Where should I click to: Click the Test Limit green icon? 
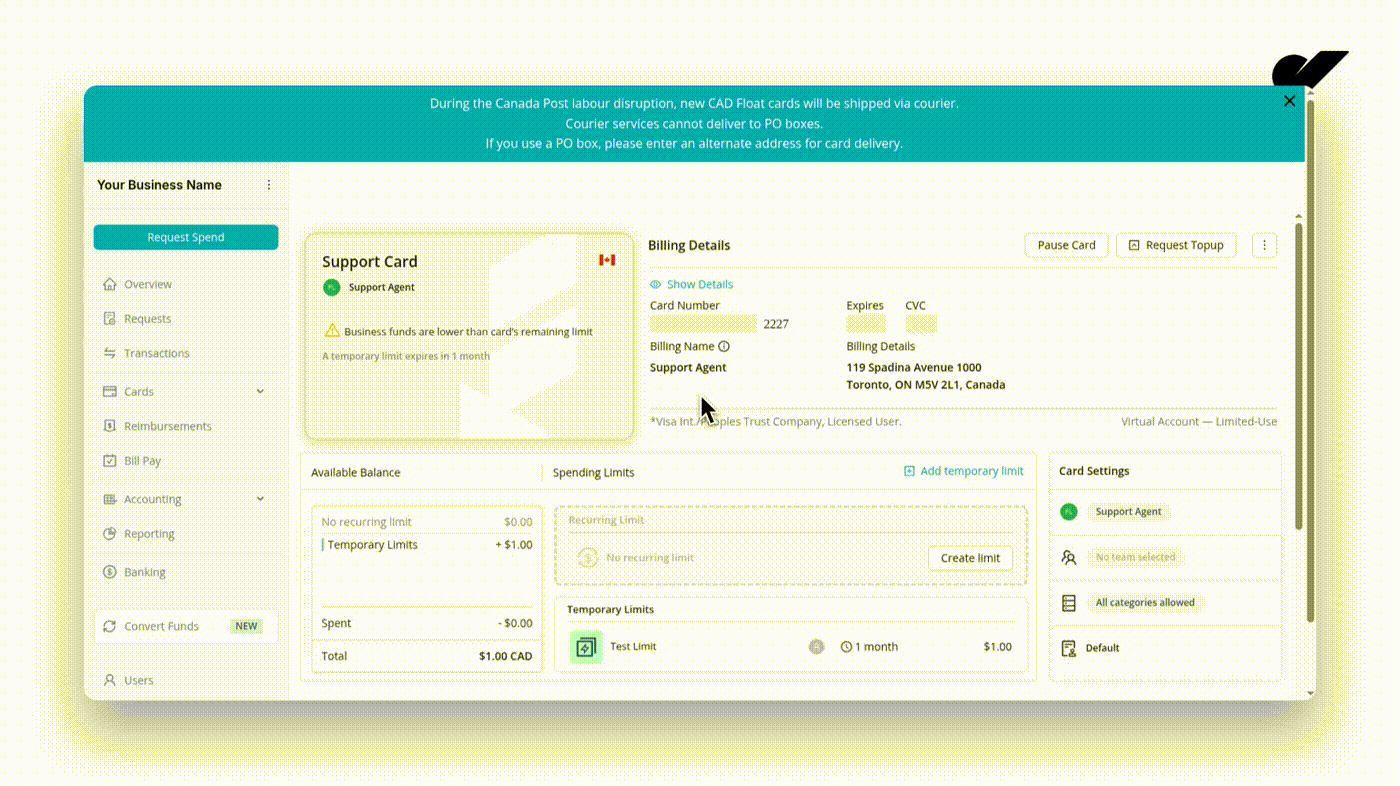[x=585, y=647]
